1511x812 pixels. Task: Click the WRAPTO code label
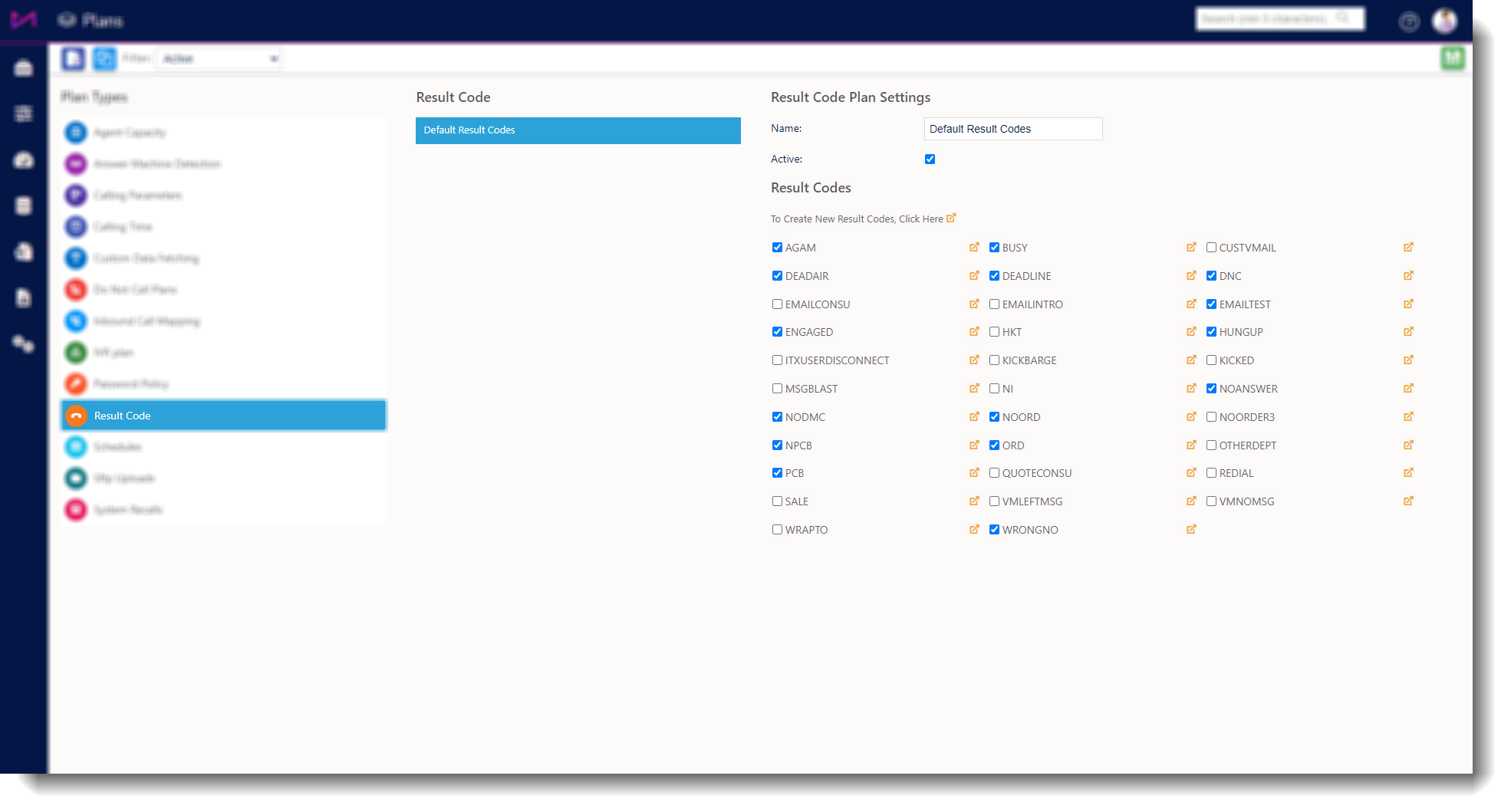806,530
